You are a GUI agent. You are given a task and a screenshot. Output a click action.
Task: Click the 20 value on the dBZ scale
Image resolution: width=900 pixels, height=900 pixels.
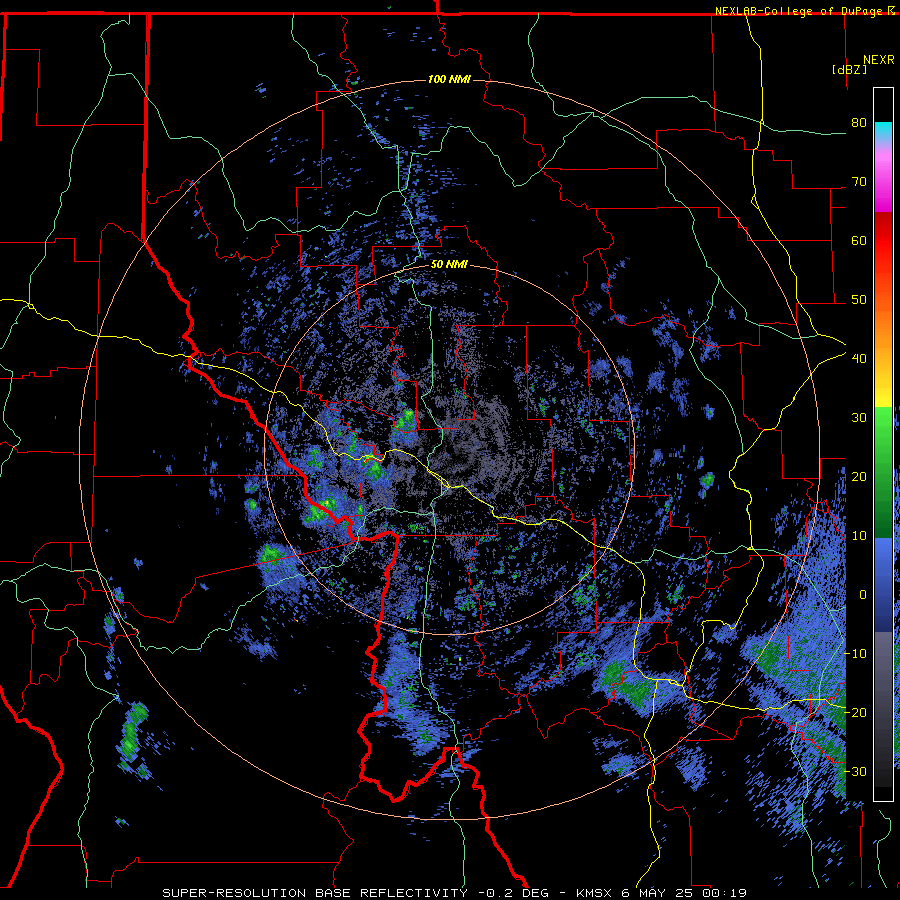[x=859, y=476]
